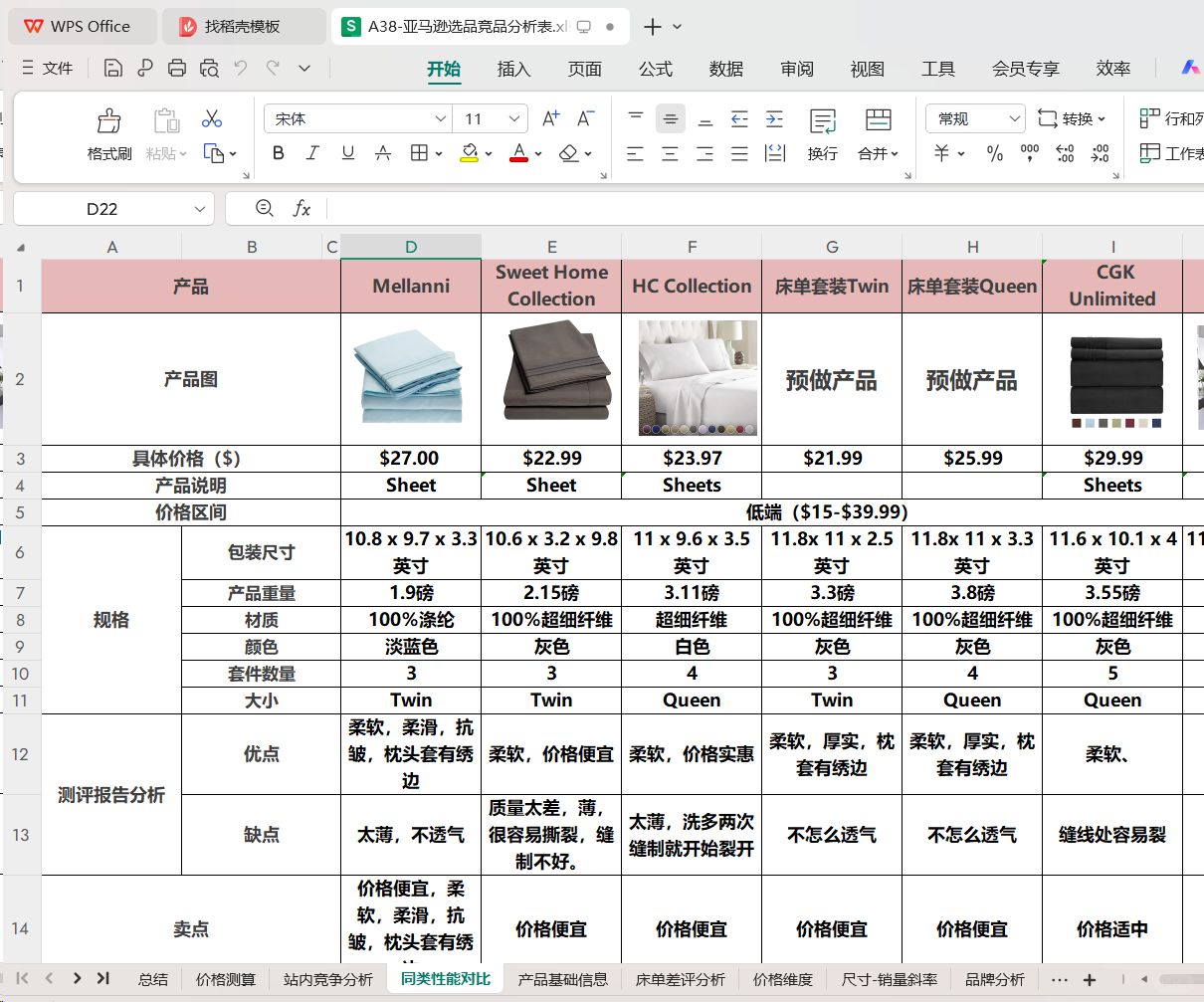Click the Decrease Decimal icon

pos(1100,153)
